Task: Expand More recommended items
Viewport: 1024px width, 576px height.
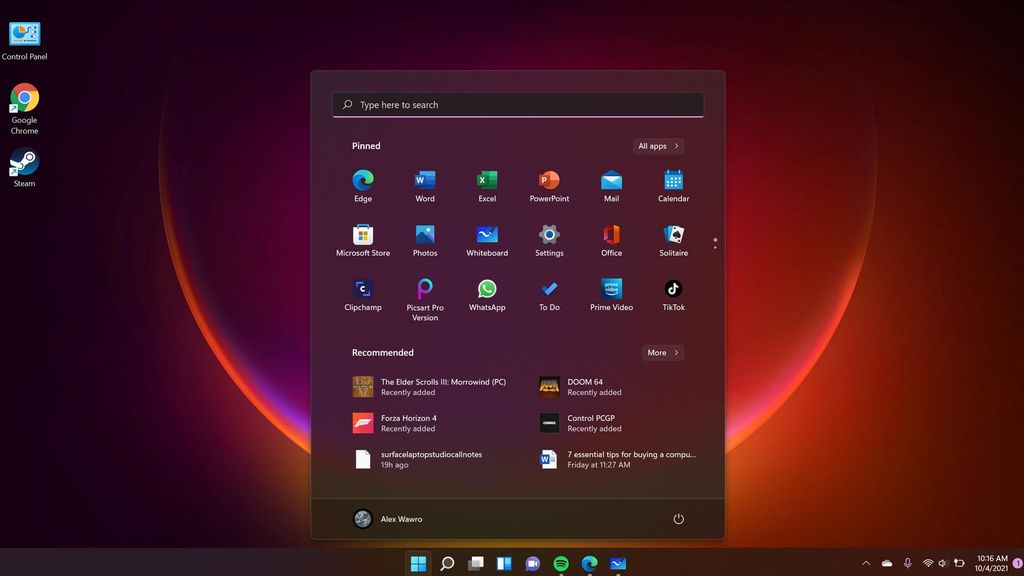Action: [x=661, y=352]
